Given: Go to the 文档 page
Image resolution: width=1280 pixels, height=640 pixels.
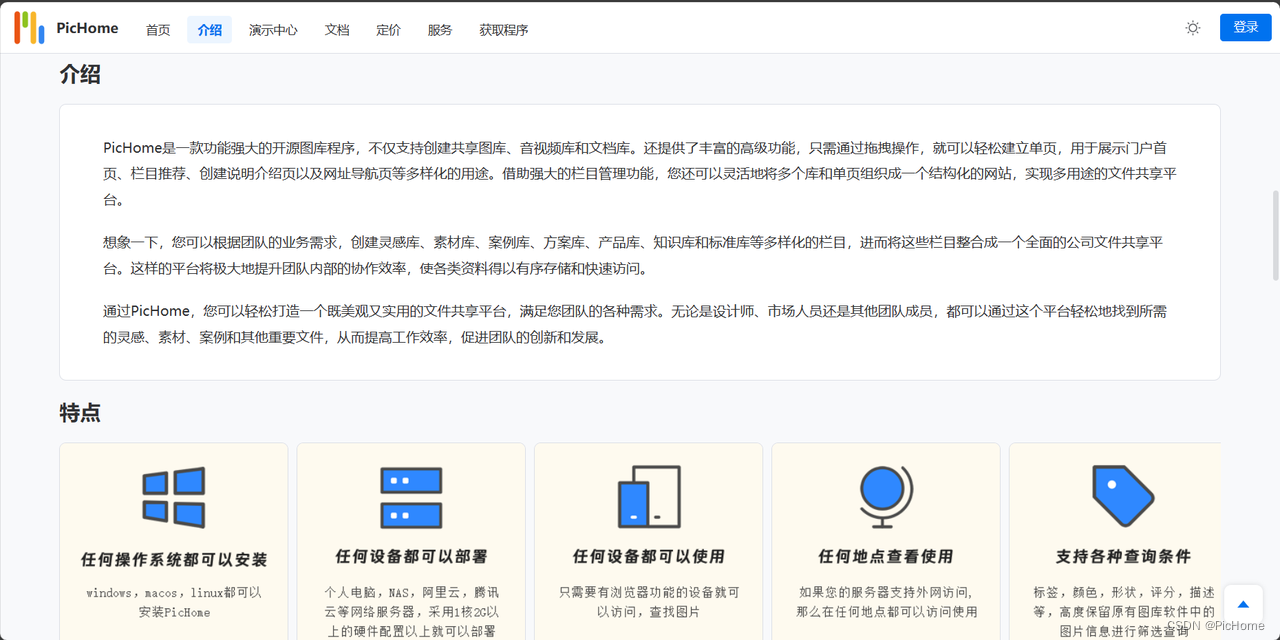Looking at the screenshot, I should 337,30.
